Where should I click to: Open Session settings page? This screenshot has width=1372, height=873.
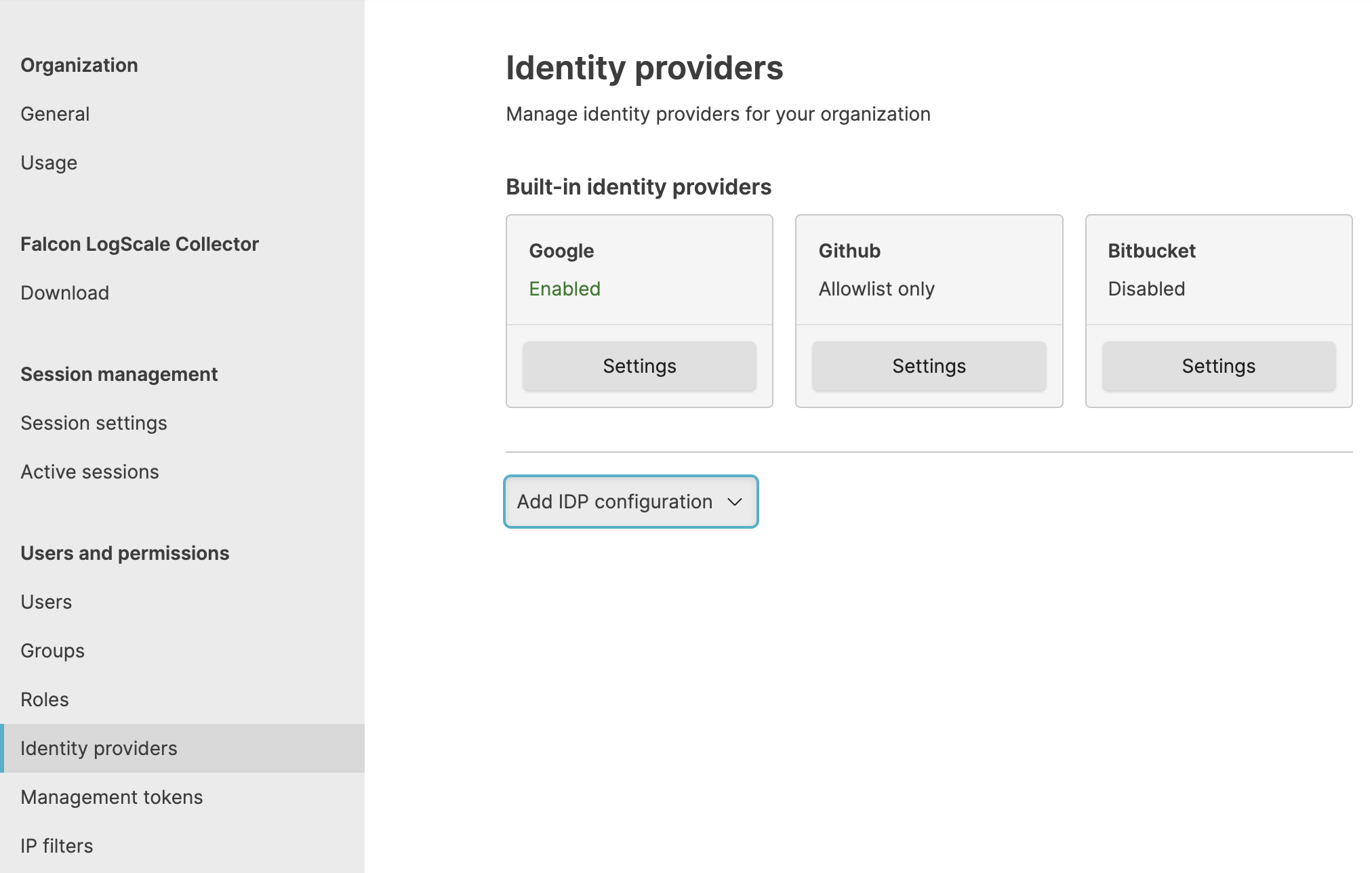click(94, 423)
